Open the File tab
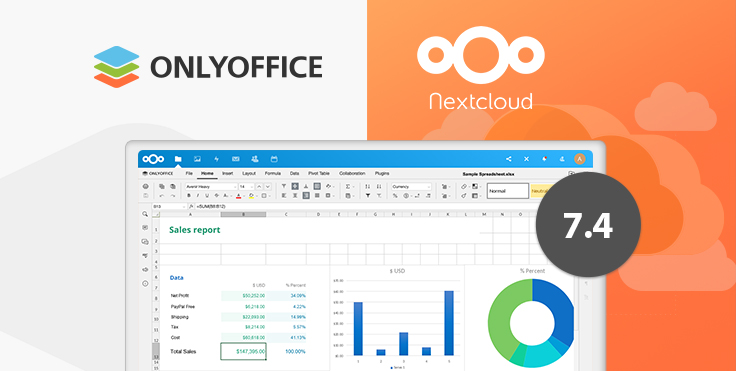This screenshot has height=371, width=736. (189, 173)
